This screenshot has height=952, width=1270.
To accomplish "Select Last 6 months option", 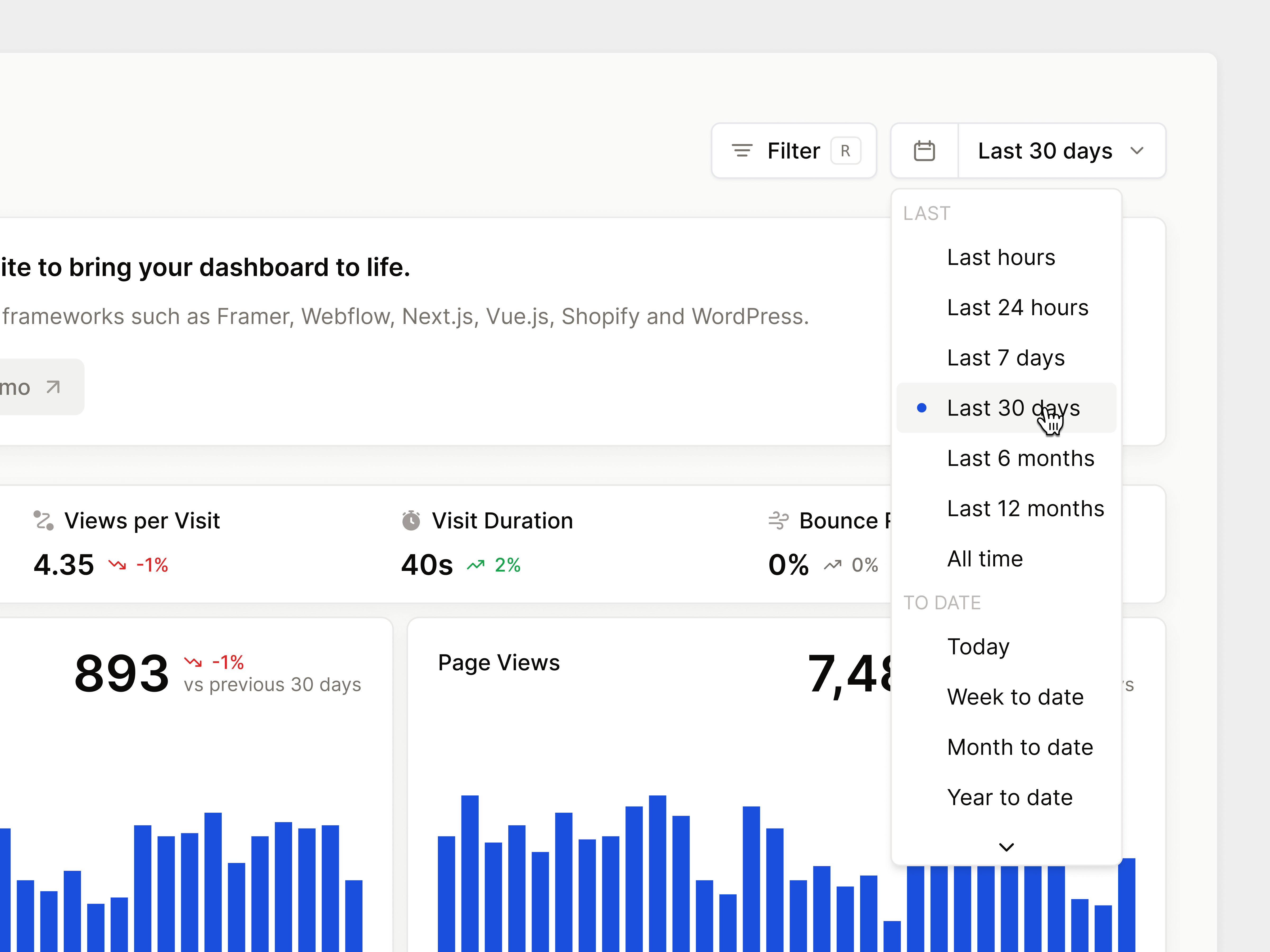I will (1006, 458).
